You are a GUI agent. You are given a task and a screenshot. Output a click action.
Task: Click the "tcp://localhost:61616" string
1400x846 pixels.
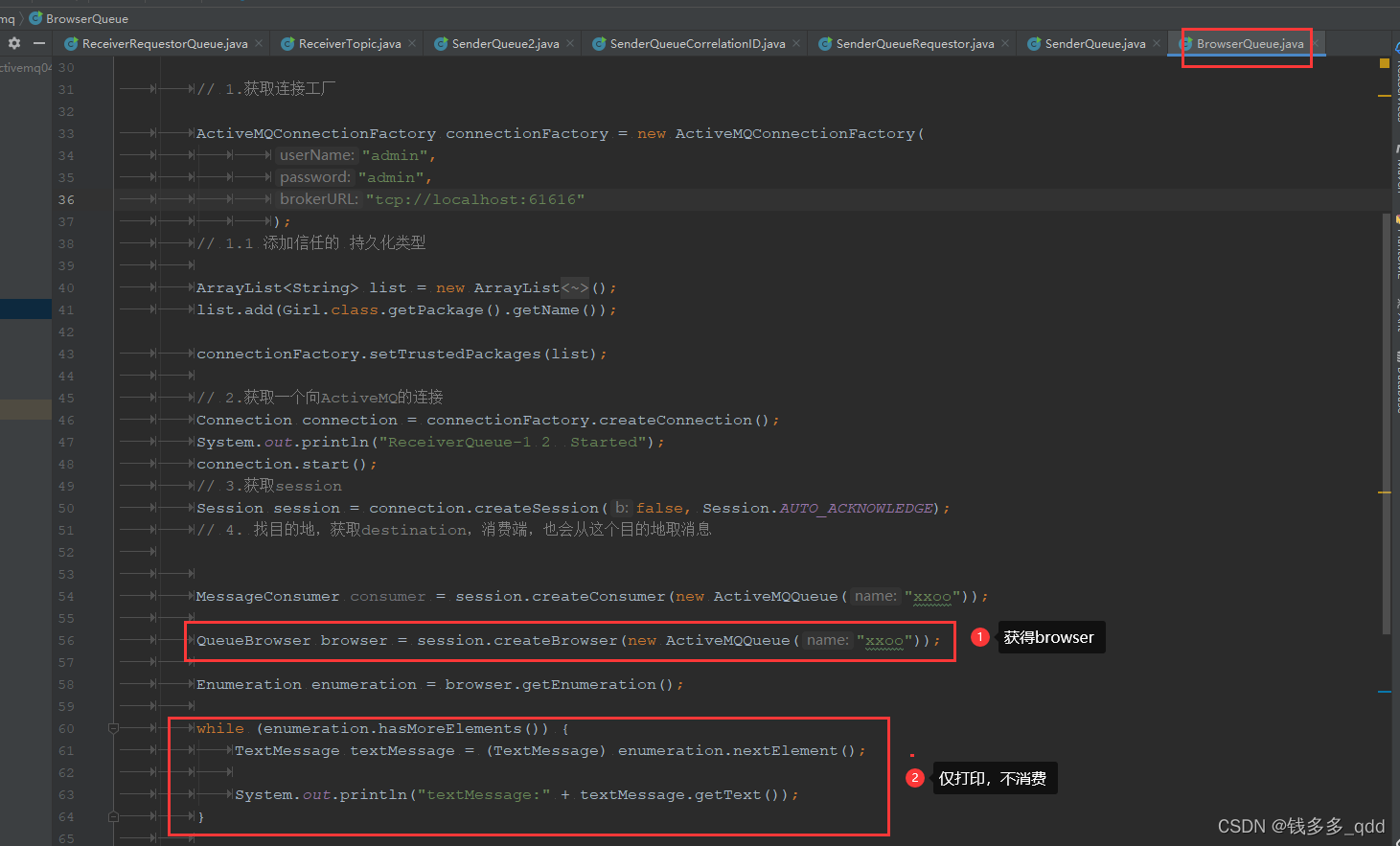(x=475, y=199)
